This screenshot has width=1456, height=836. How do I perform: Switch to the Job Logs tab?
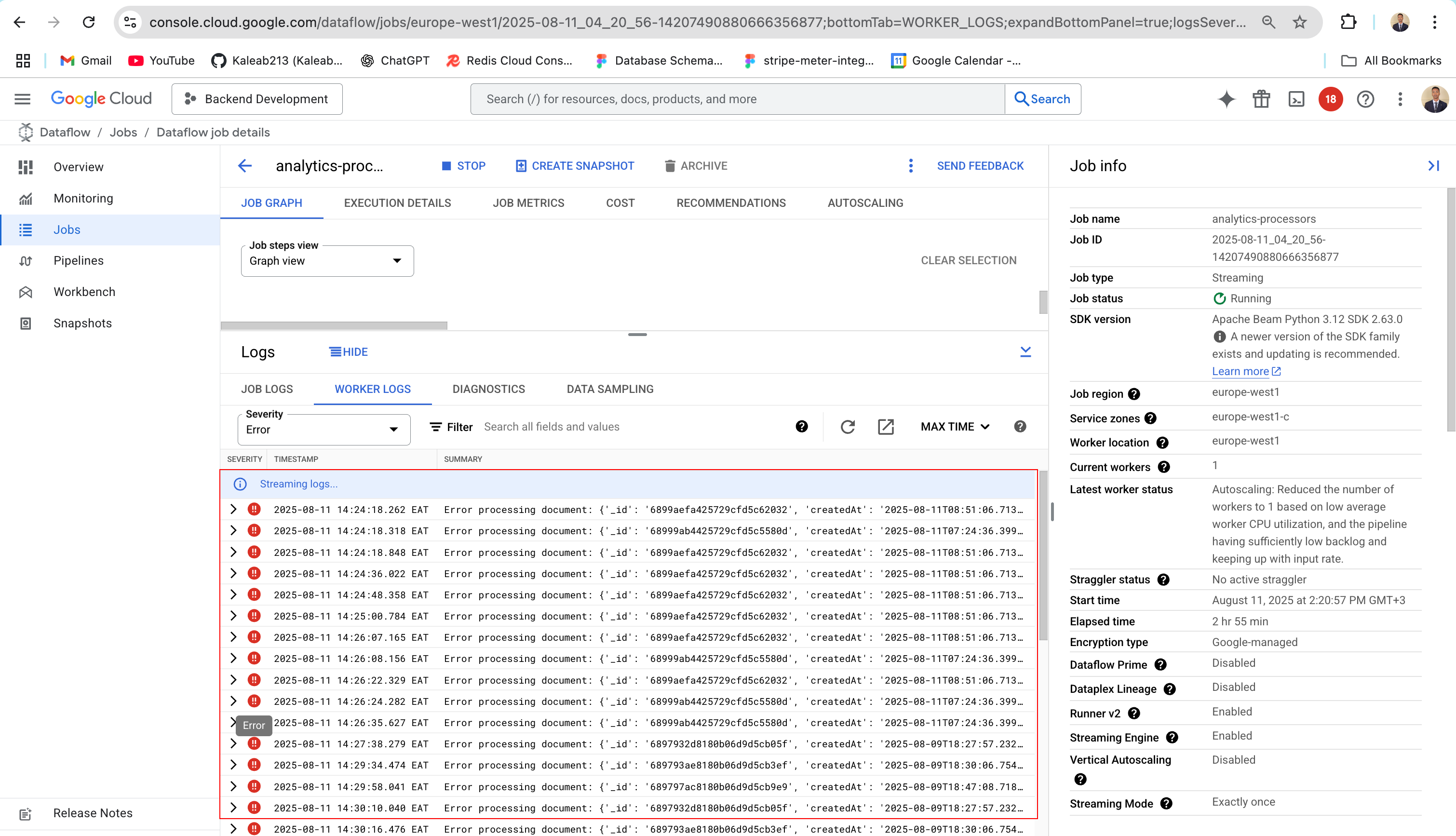click(267, 389)
